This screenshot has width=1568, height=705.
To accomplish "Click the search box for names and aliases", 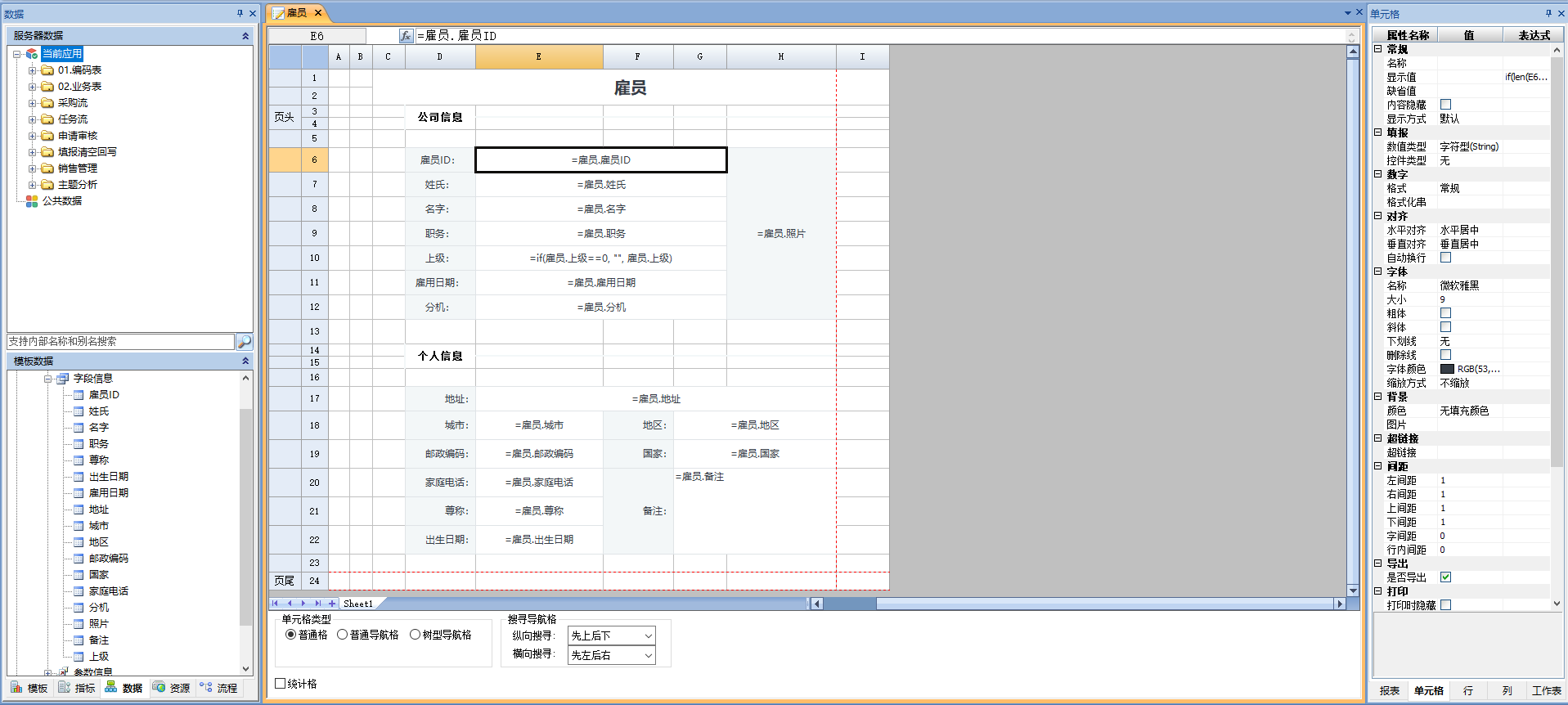I will point(120,342).
